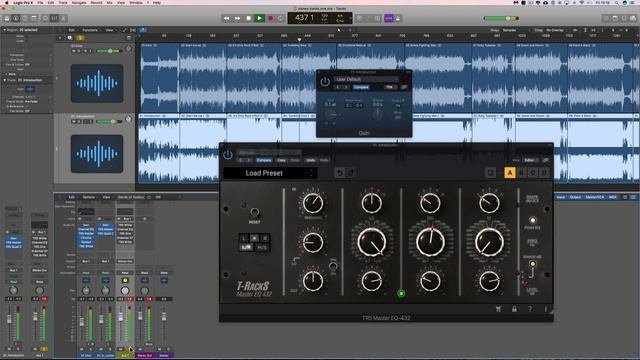Click the large frequency knob of the middle EQ band
The width and height of the screenshot is (640, 360).
tap(430, 242)
